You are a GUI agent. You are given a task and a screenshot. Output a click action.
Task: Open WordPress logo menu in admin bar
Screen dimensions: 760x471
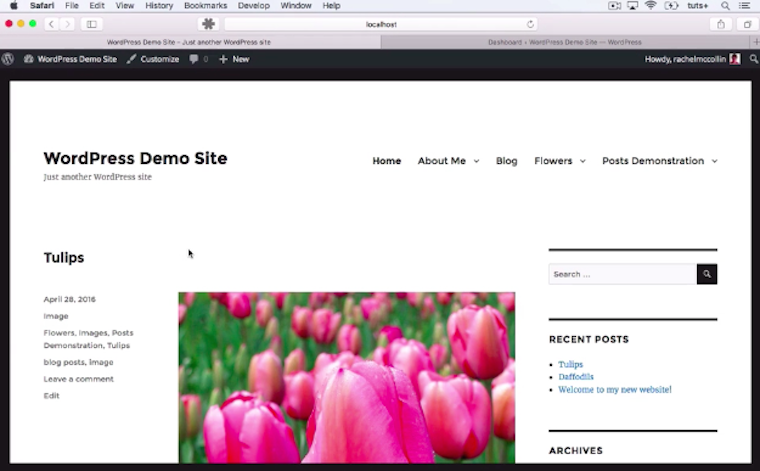tap(8, 59)
